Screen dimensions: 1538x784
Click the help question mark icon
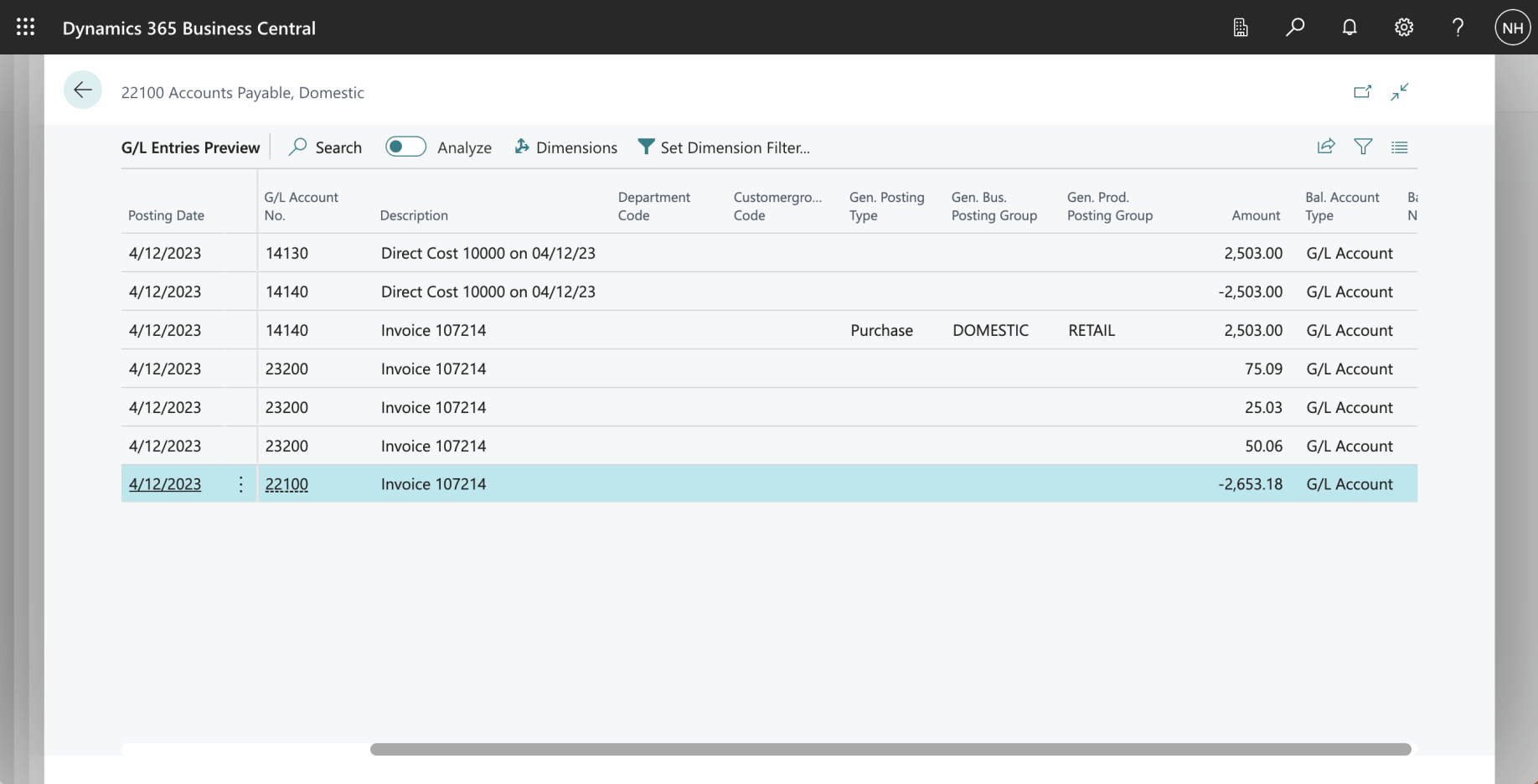coord(1458,27)
